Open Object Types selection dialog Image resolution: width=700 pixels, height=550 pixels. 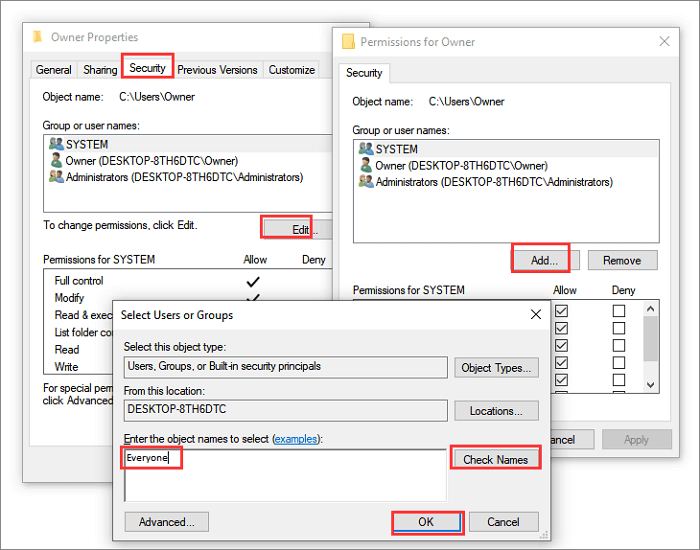[x=496, y=368]
